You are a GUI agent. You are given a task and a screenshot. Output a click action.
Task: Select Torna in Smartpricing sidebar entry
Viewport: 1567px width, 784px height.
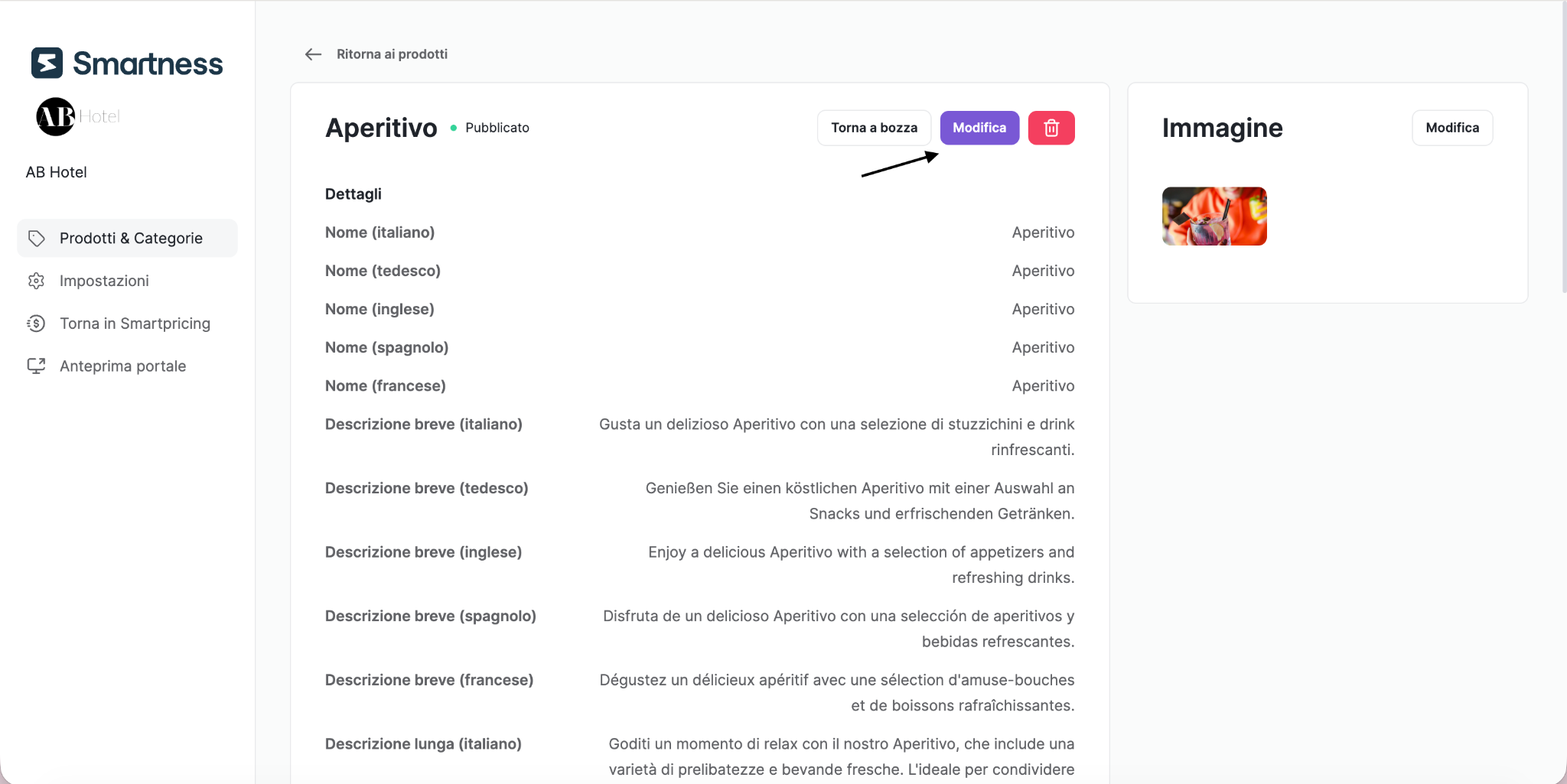click(127, 324)
